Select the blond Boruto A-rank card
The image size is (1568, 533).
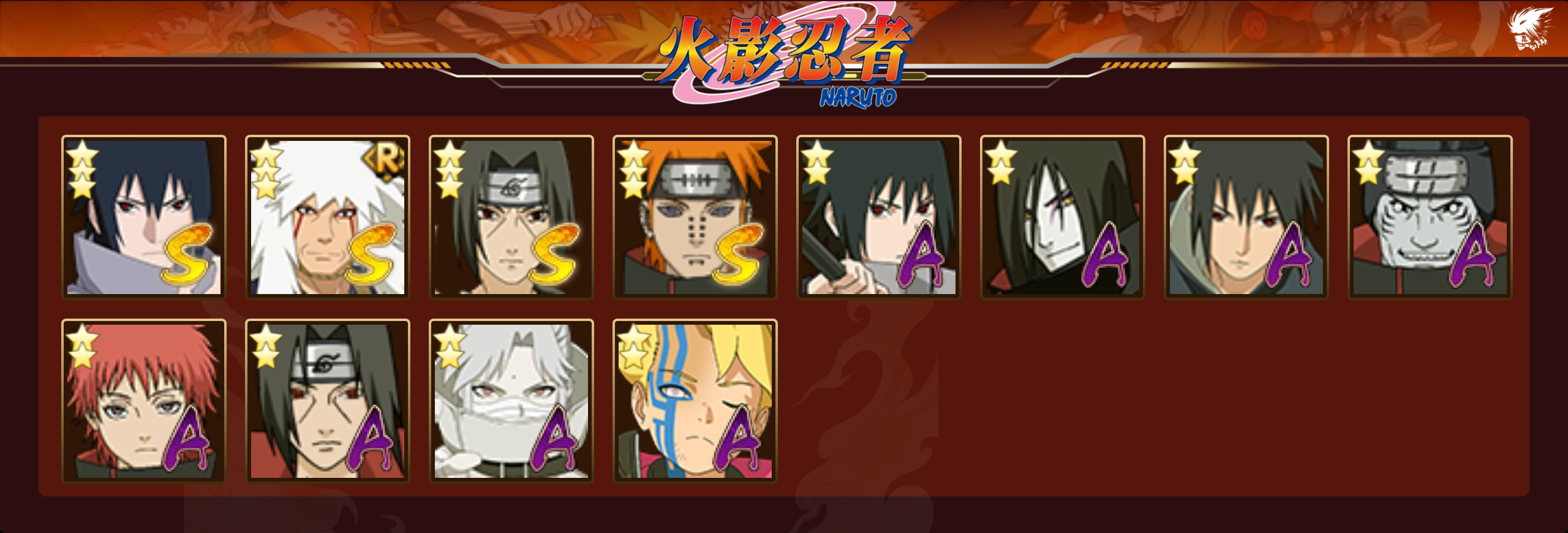point(695,401)
